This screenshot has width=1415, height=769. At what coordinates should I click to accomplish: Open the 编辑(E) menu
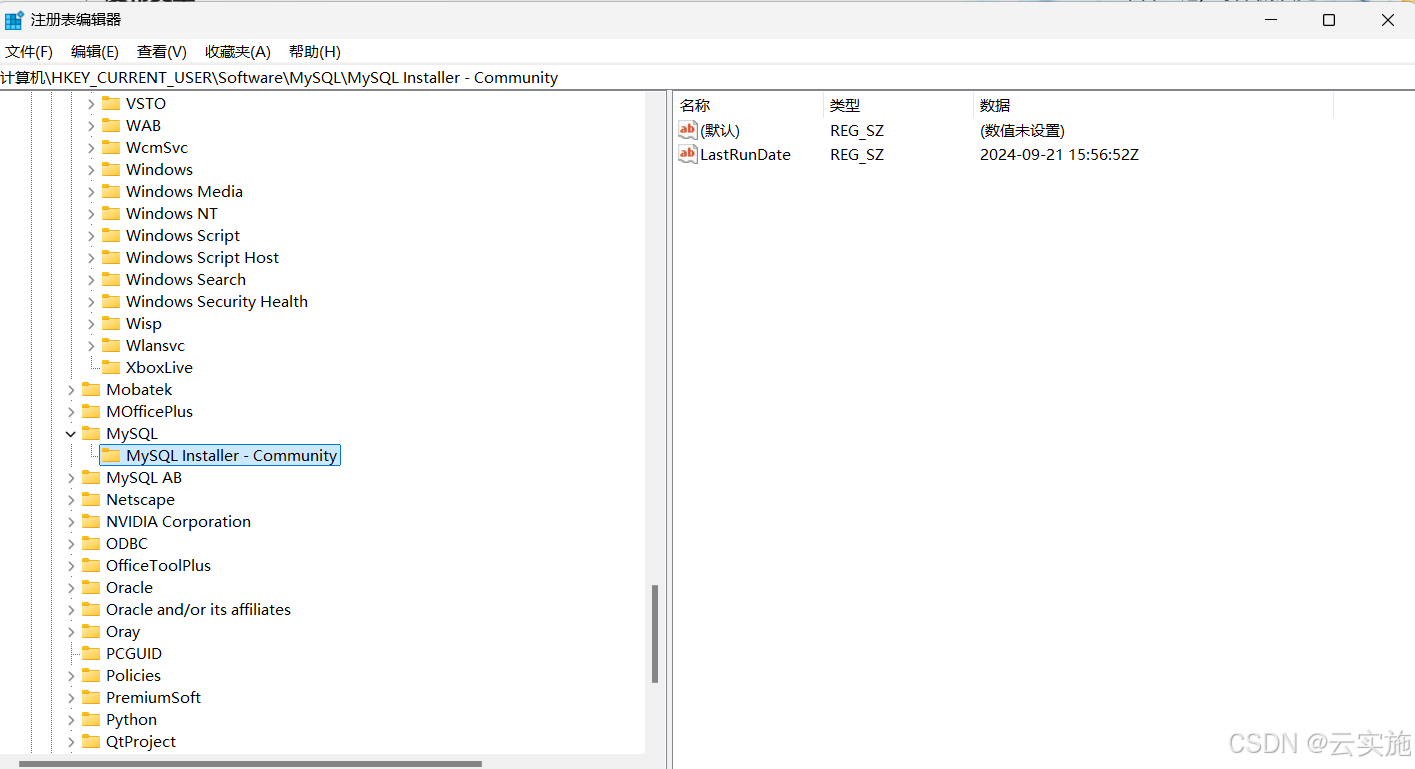click(95, 52)
